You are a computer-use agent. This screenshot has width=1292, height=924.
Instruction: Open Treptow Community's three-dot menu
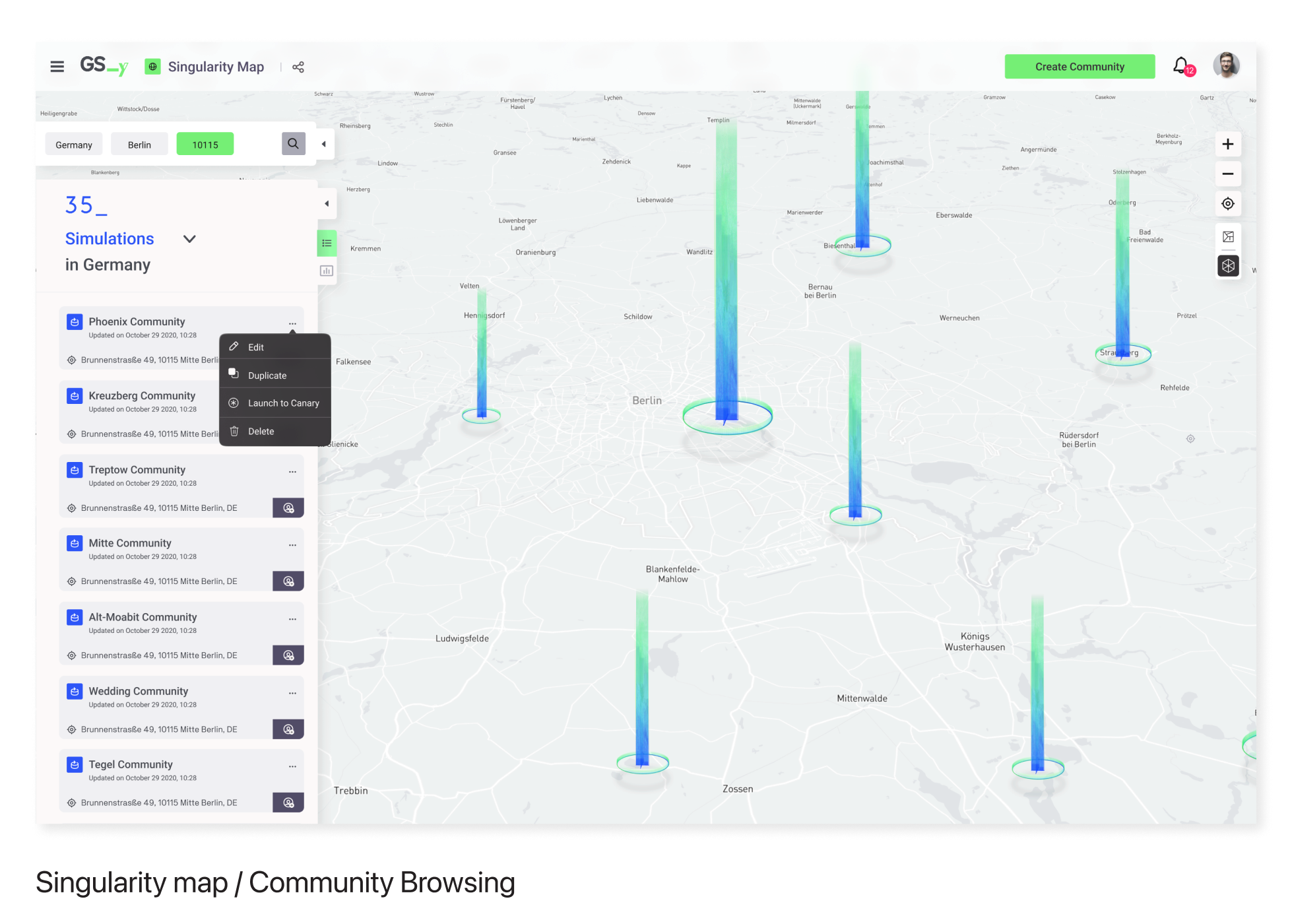pyautogui.click(x=292, y=471)
